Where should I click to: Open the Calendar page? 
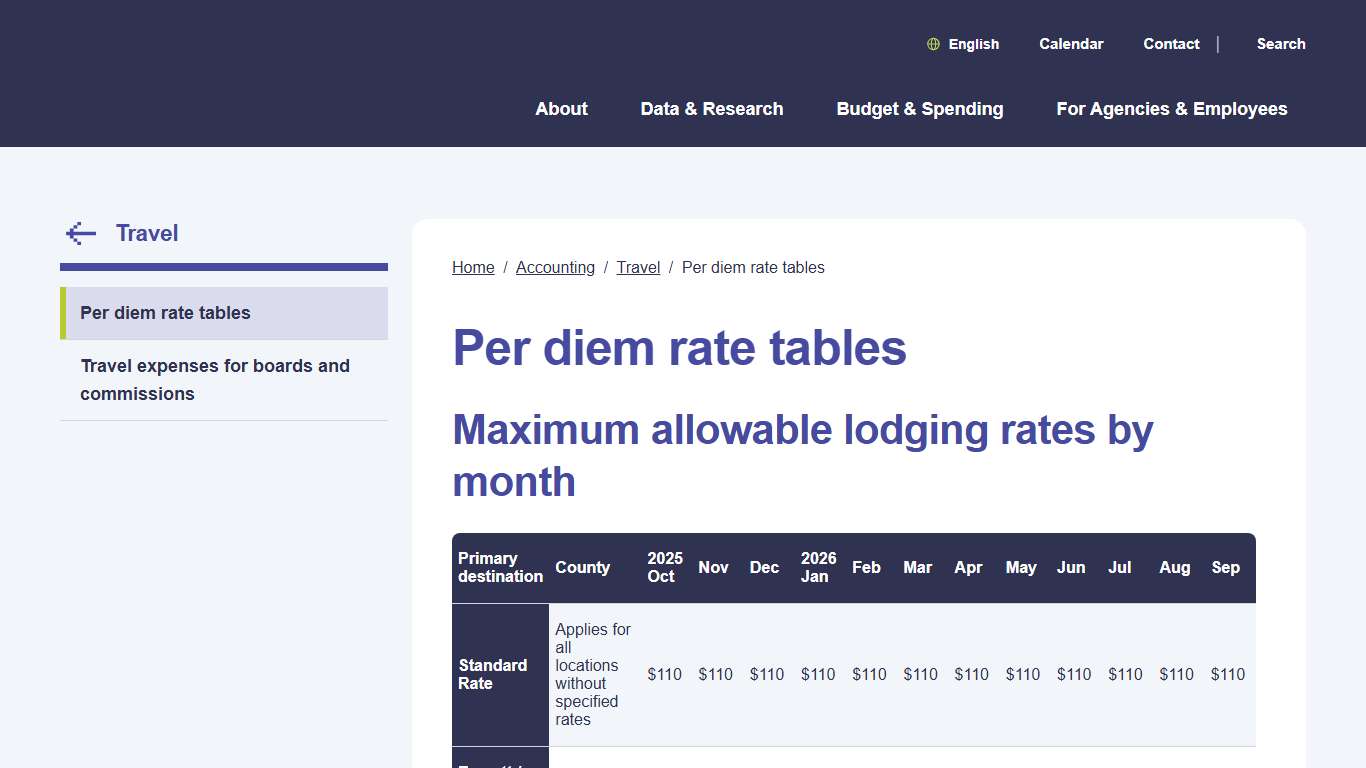pos(1071,44)
